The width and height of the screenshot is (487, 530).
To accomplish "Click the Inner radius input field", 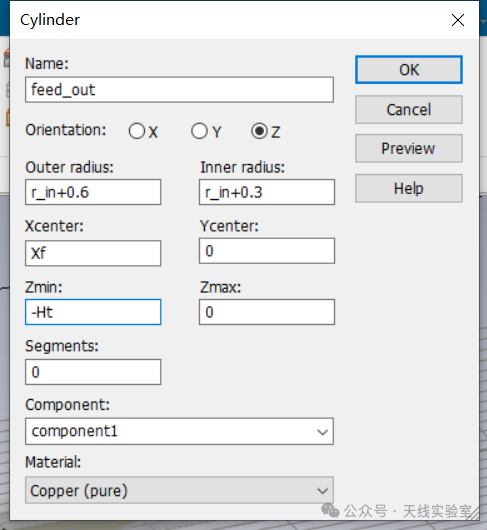I will 267,192.
